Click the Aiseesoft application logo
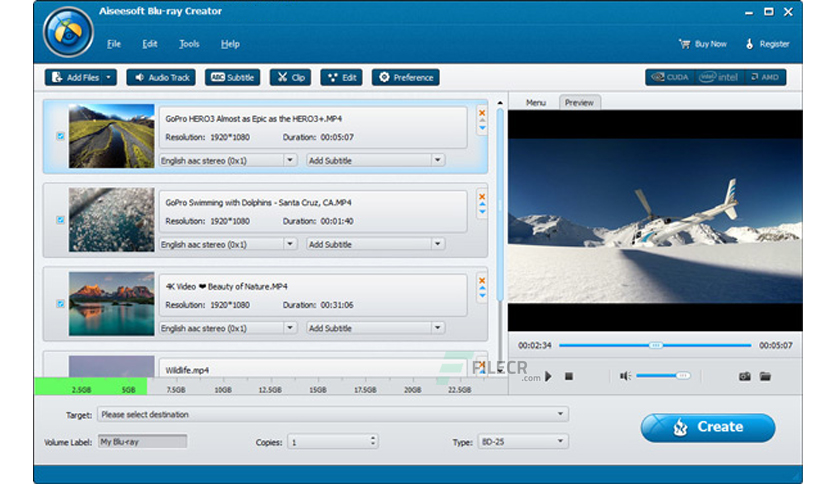Viewport: 836px width, 484px height. coord(68,32)
